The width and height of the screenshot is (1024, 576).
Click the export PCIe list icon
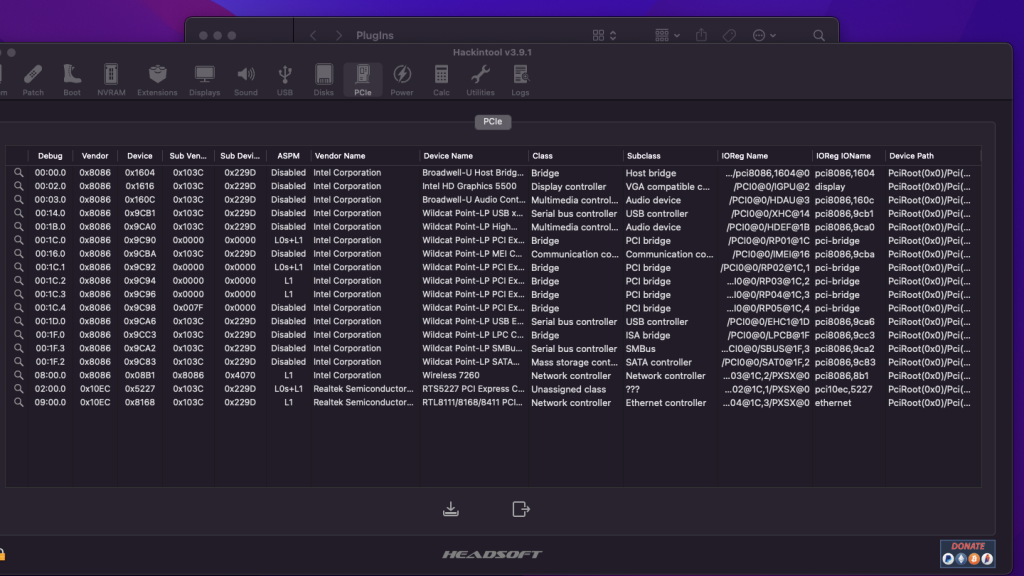click(520, 509)
